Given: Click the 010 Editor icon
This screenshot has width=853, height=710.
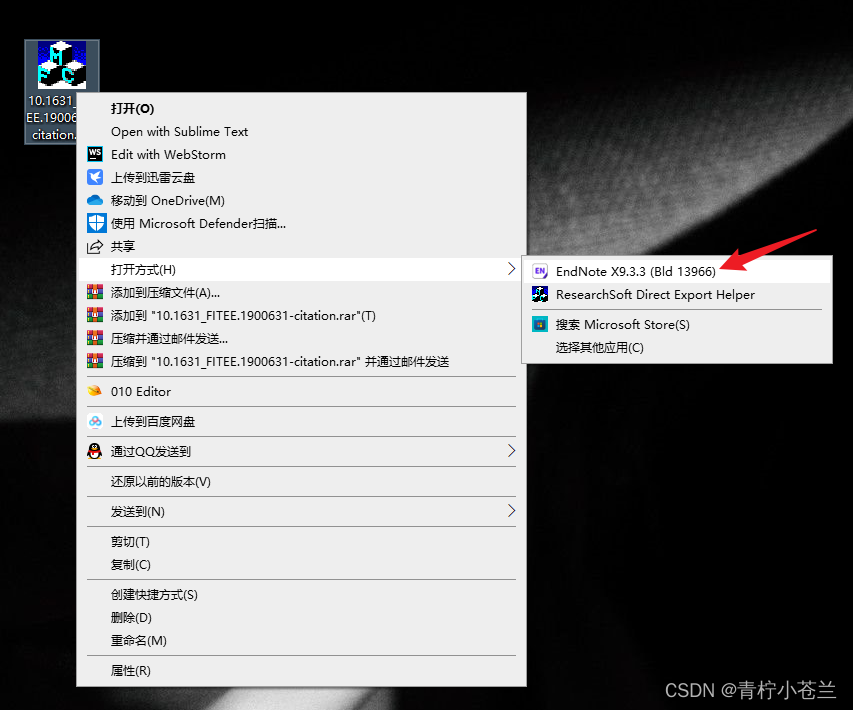Looking at the screenshot, I should 95,391.
